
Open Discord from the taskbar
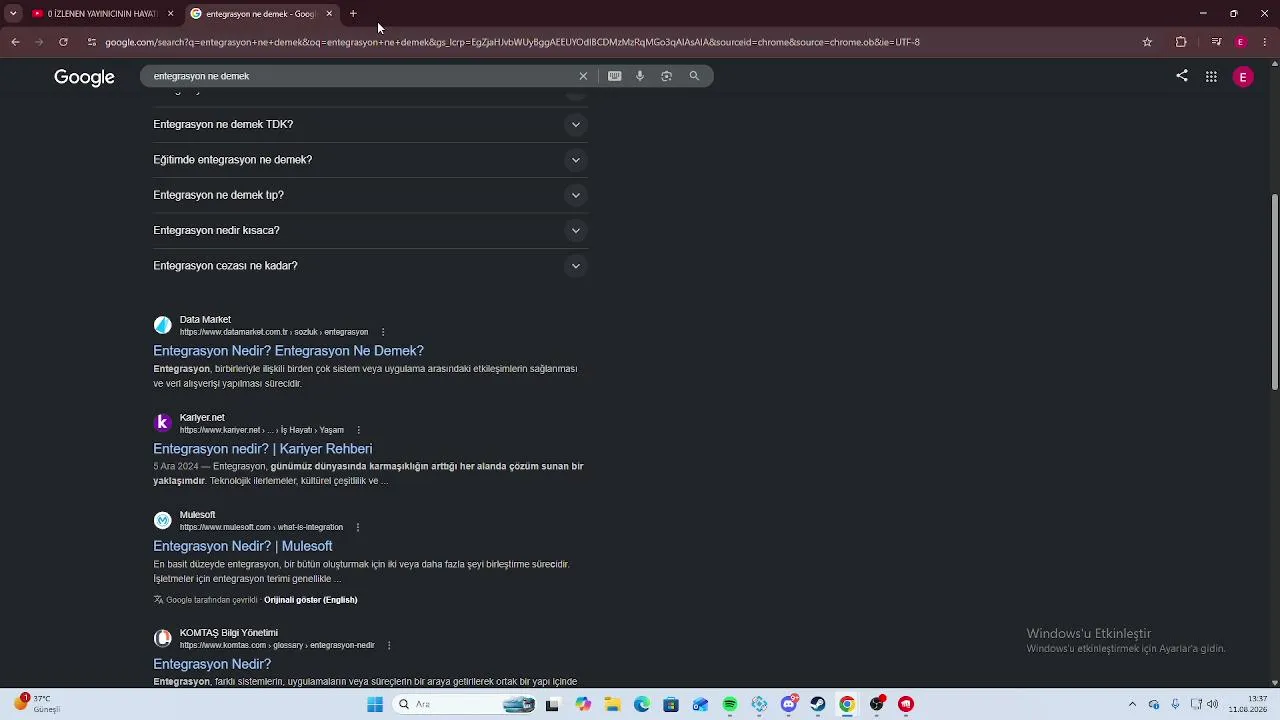(x=789, y=704)
